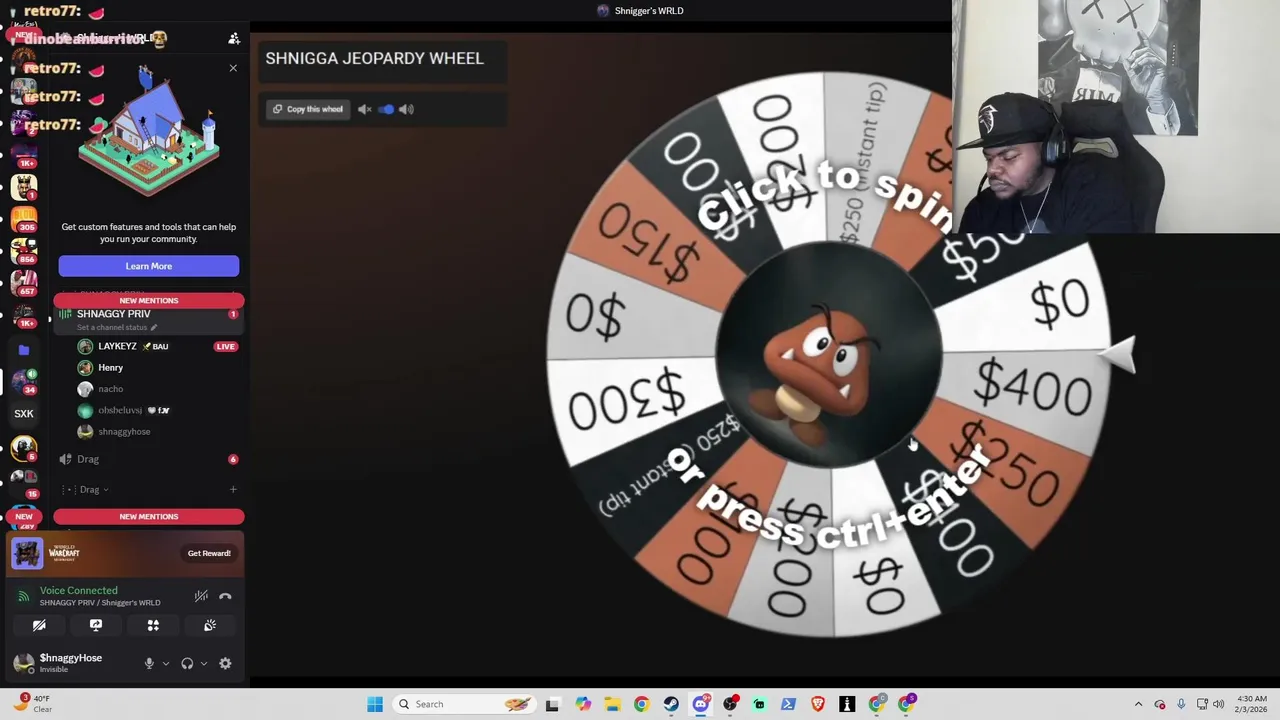The height and width of the screenshot is (720, 1280).
Task: Open the activities launcher button
Action: click(153, 625)
